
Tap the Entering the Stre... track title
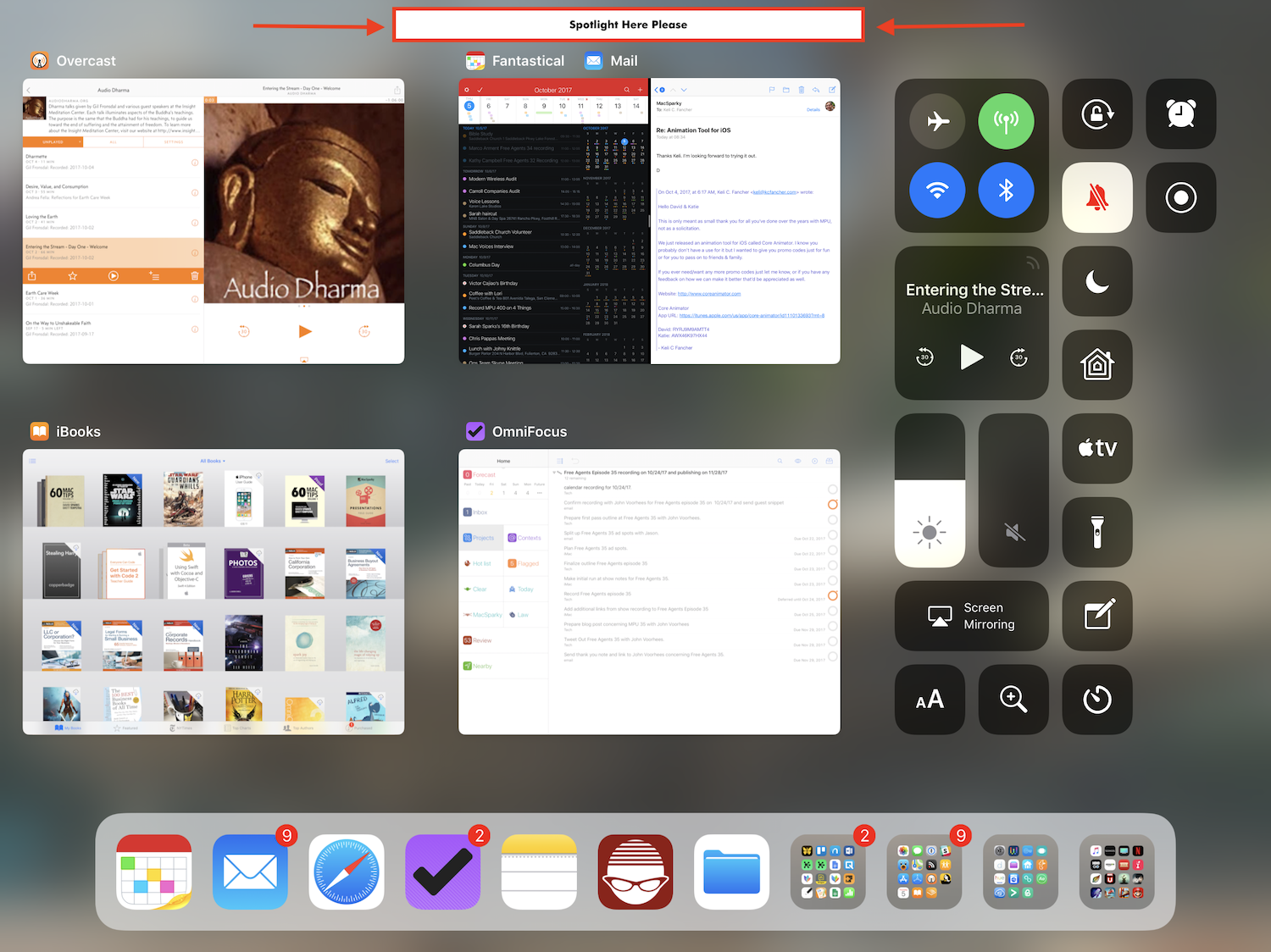tap(974, 290)
